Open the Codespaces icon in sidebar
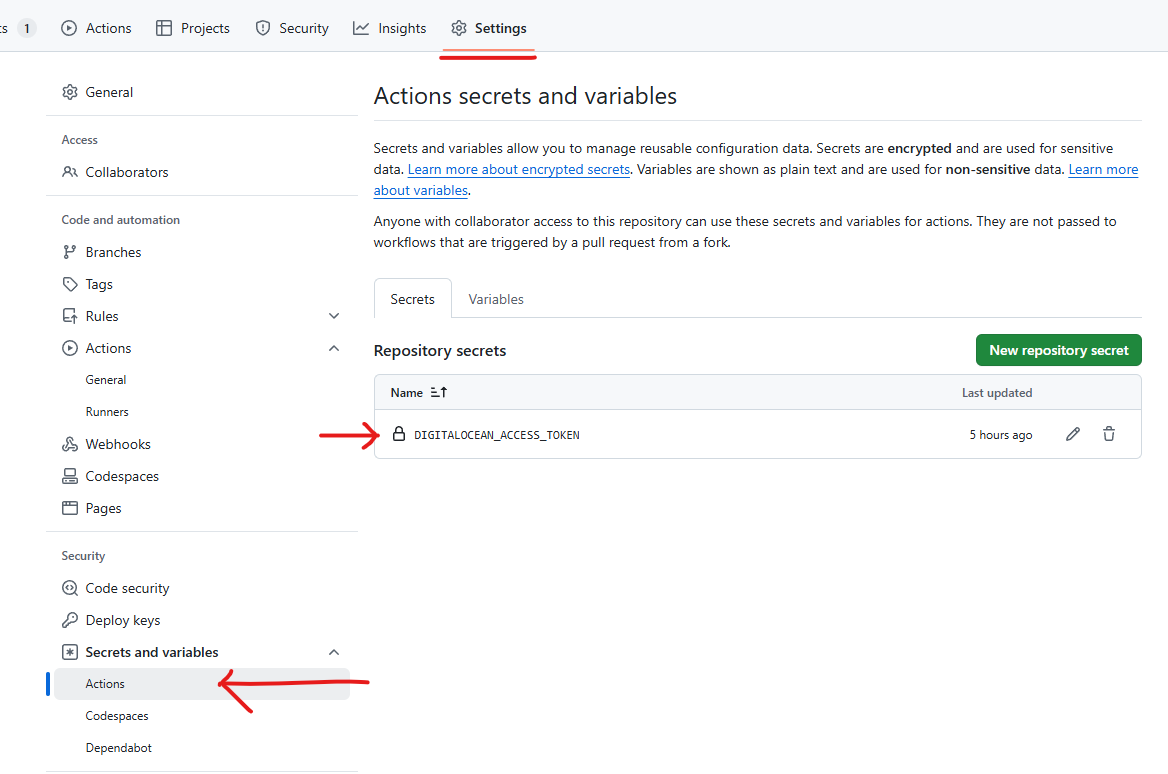Screen dimensions: 1168x774 pyautogui.click(x=70, y=475)
